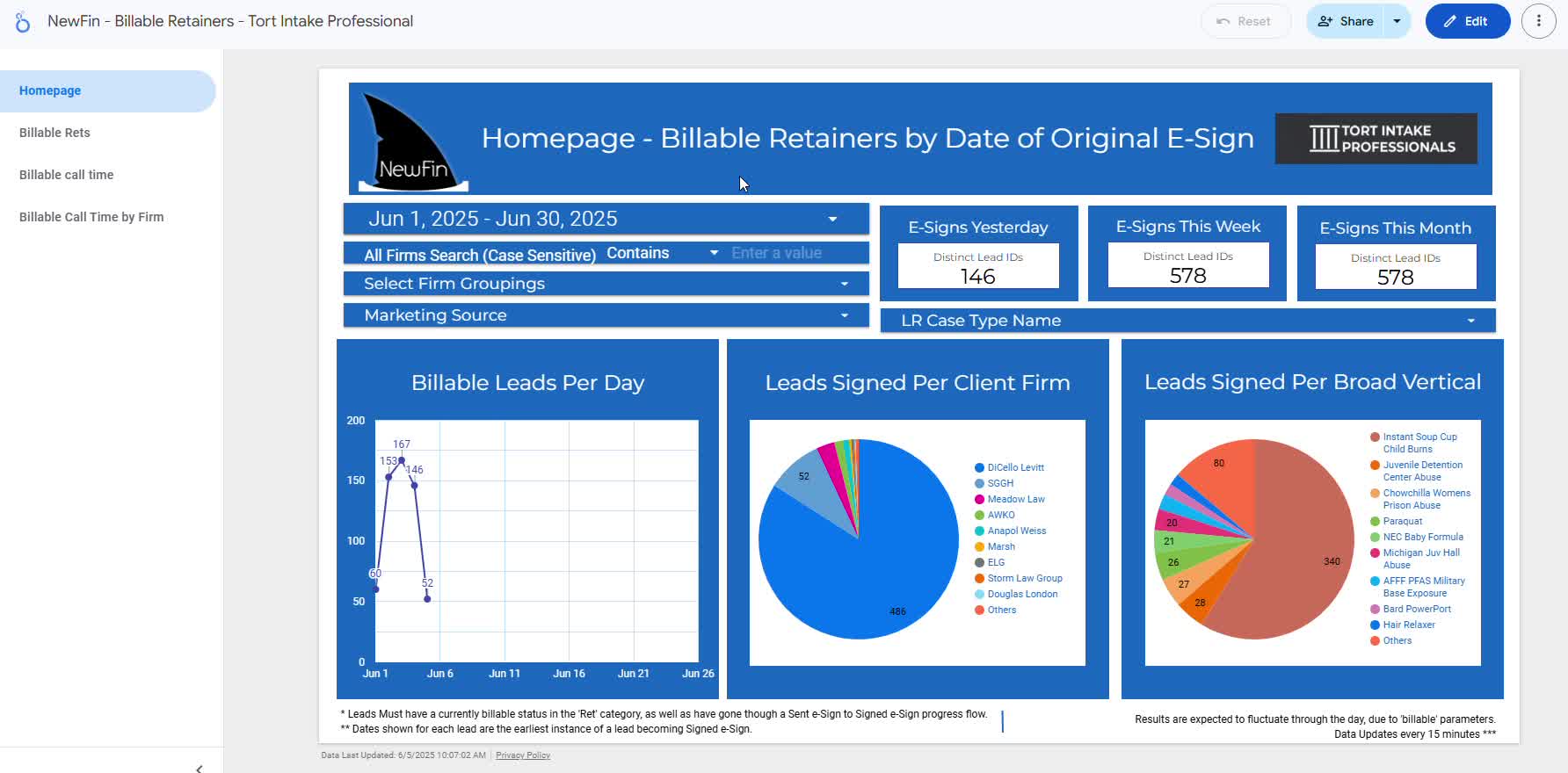This screenshot has width=1568, height=773.
Task: Open the Billable call time page
Action: [66, 175]
